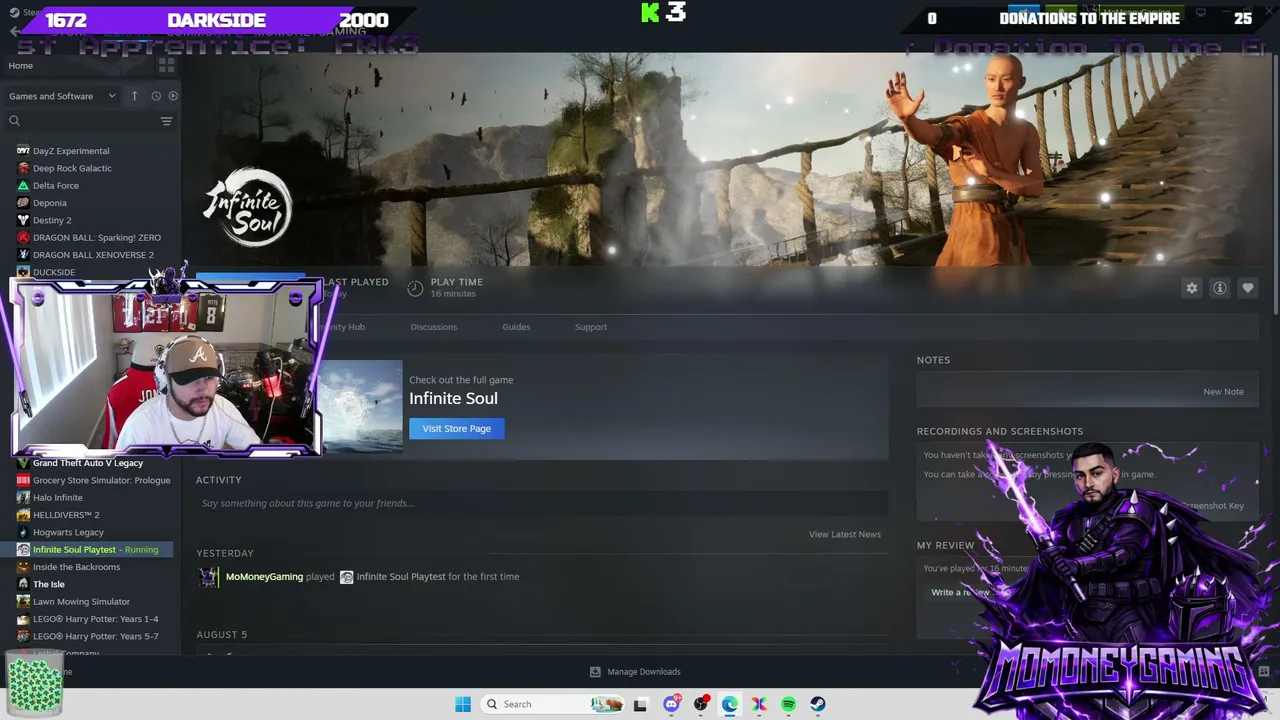The image size is (1280, 720).
Task: Show ready-to-play games with the play filter icon
Action: 173,96
